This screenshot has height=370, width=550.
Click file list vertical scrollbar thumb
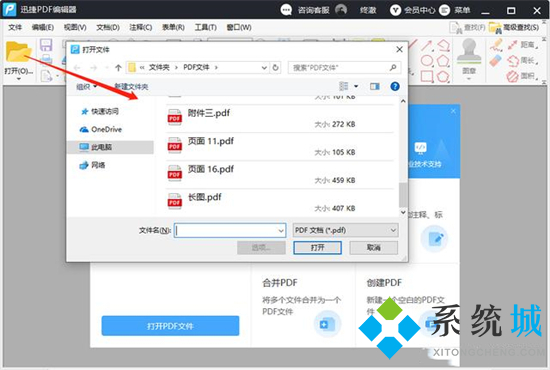pos(403,194)
